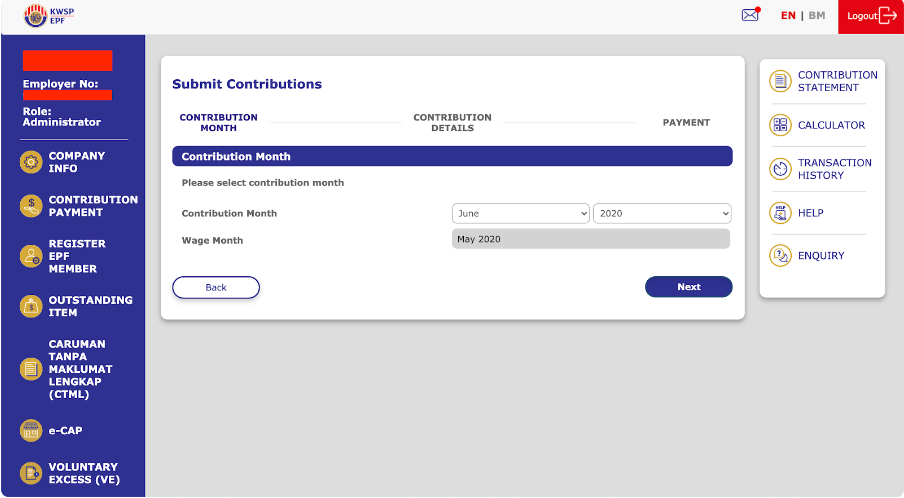This screenshot has height=498, width=904.
Task: Click the Register EPF Member person icon
Action: (x=31, y=256)
